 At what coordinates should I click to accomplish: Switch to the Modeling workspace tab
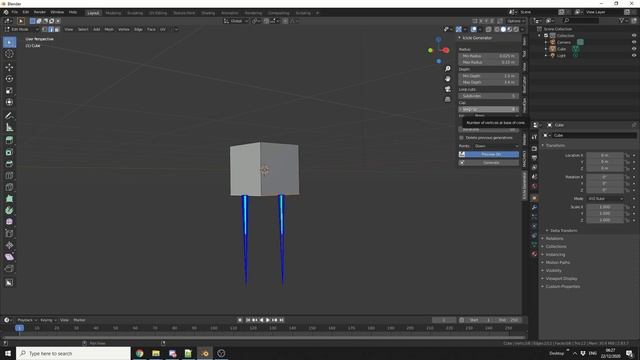click(113, 13)
